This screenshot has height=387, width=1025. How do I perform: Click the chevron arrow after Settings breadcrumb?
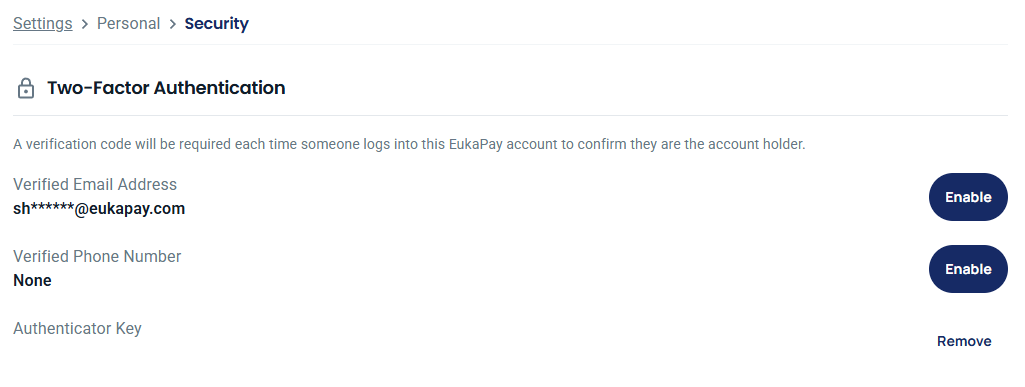(85, 24)
